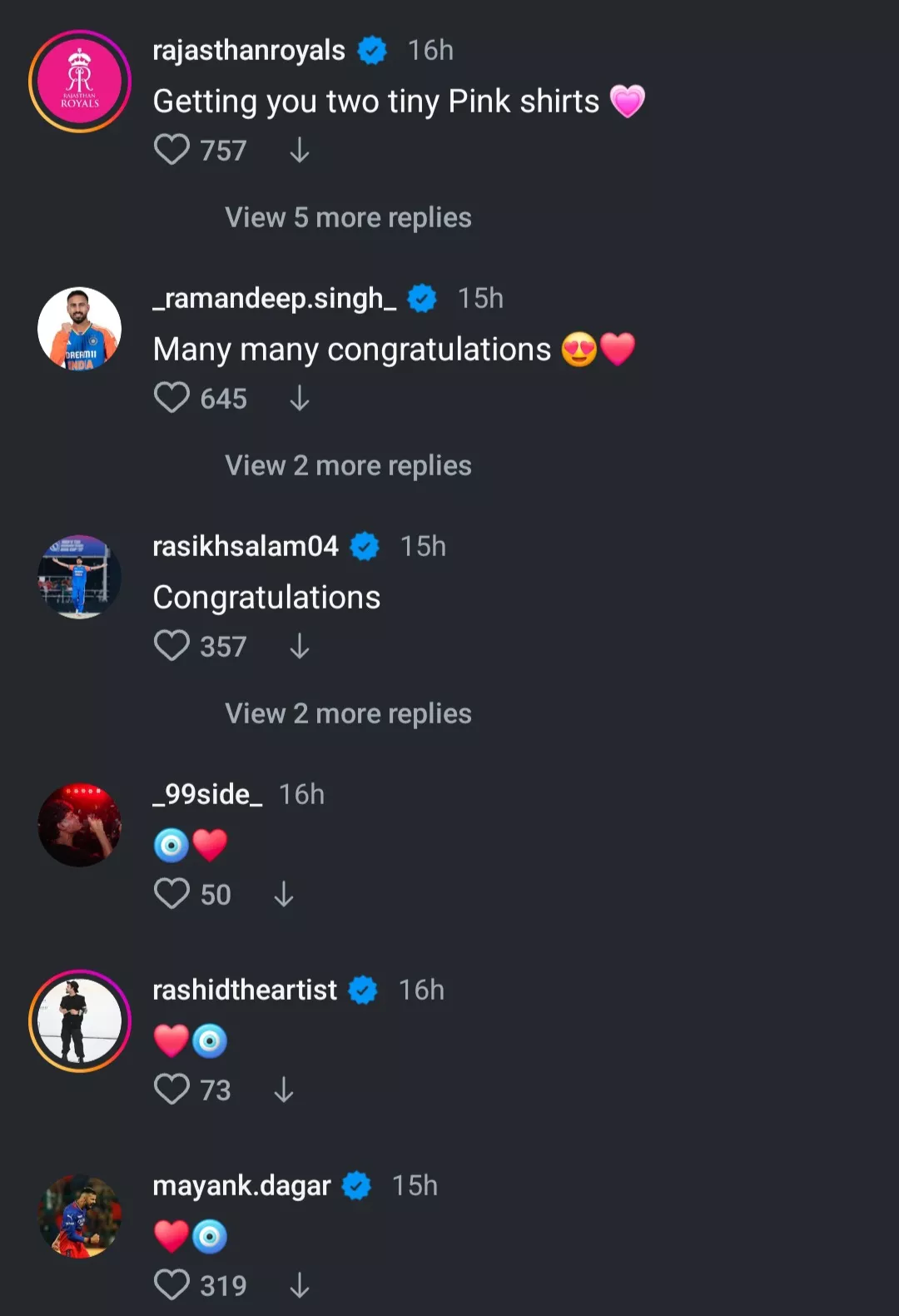Like the _ramandeep.singh_ congratulations comment

tap(172, 398)
